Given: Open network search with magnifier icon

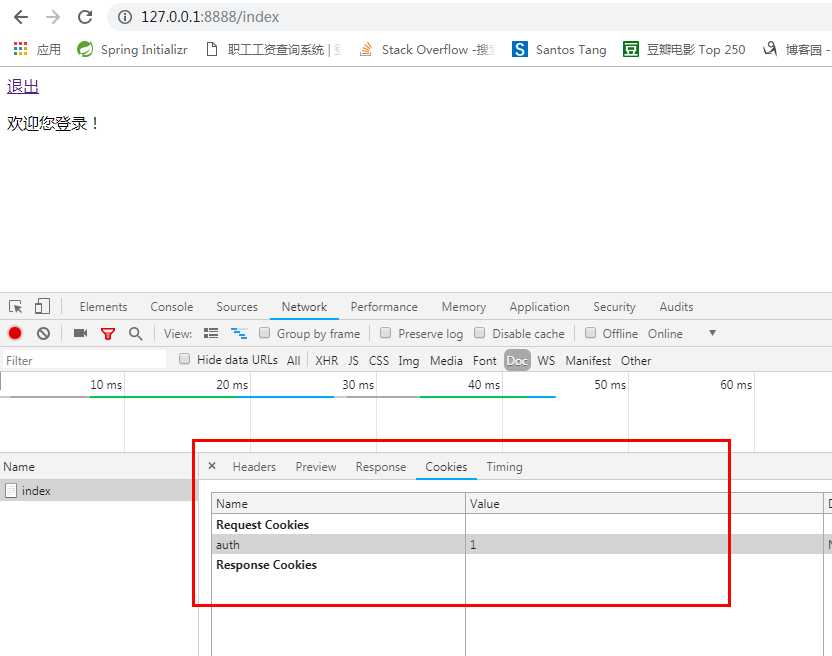Looking at the screenshot, I should [x=136, y=333].
